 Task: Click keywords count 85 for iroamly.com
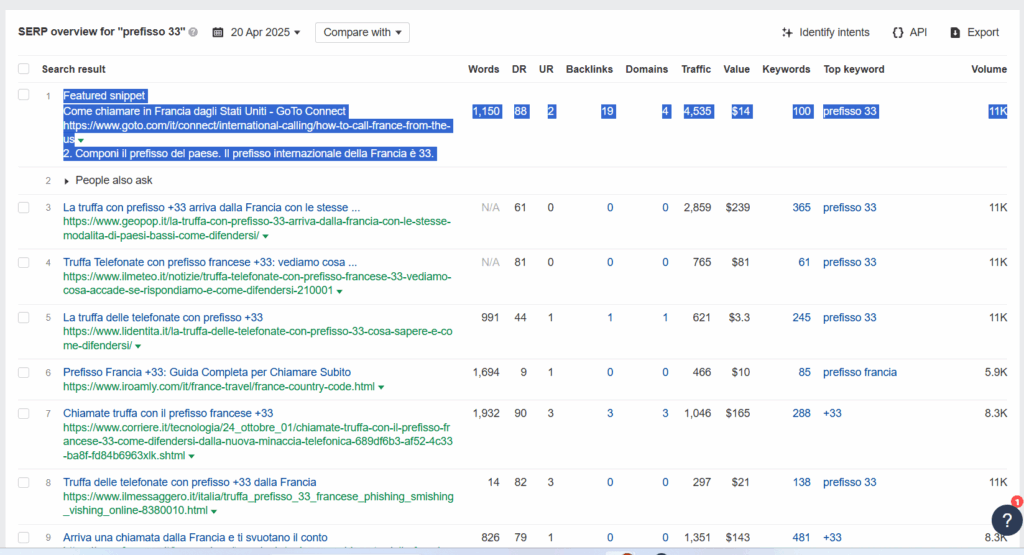point(805,372)
